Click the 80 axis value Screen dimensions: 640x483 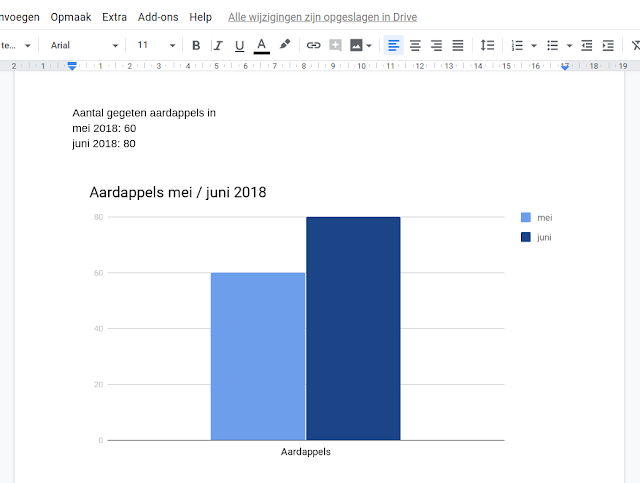98,217
